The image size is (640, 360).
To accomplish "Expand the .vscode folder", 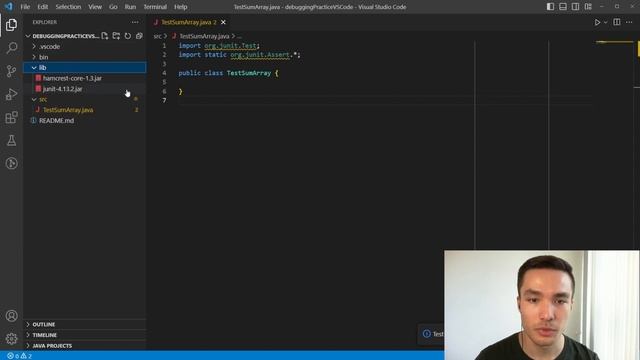I will pyautogui.click(x=85, y=47).
